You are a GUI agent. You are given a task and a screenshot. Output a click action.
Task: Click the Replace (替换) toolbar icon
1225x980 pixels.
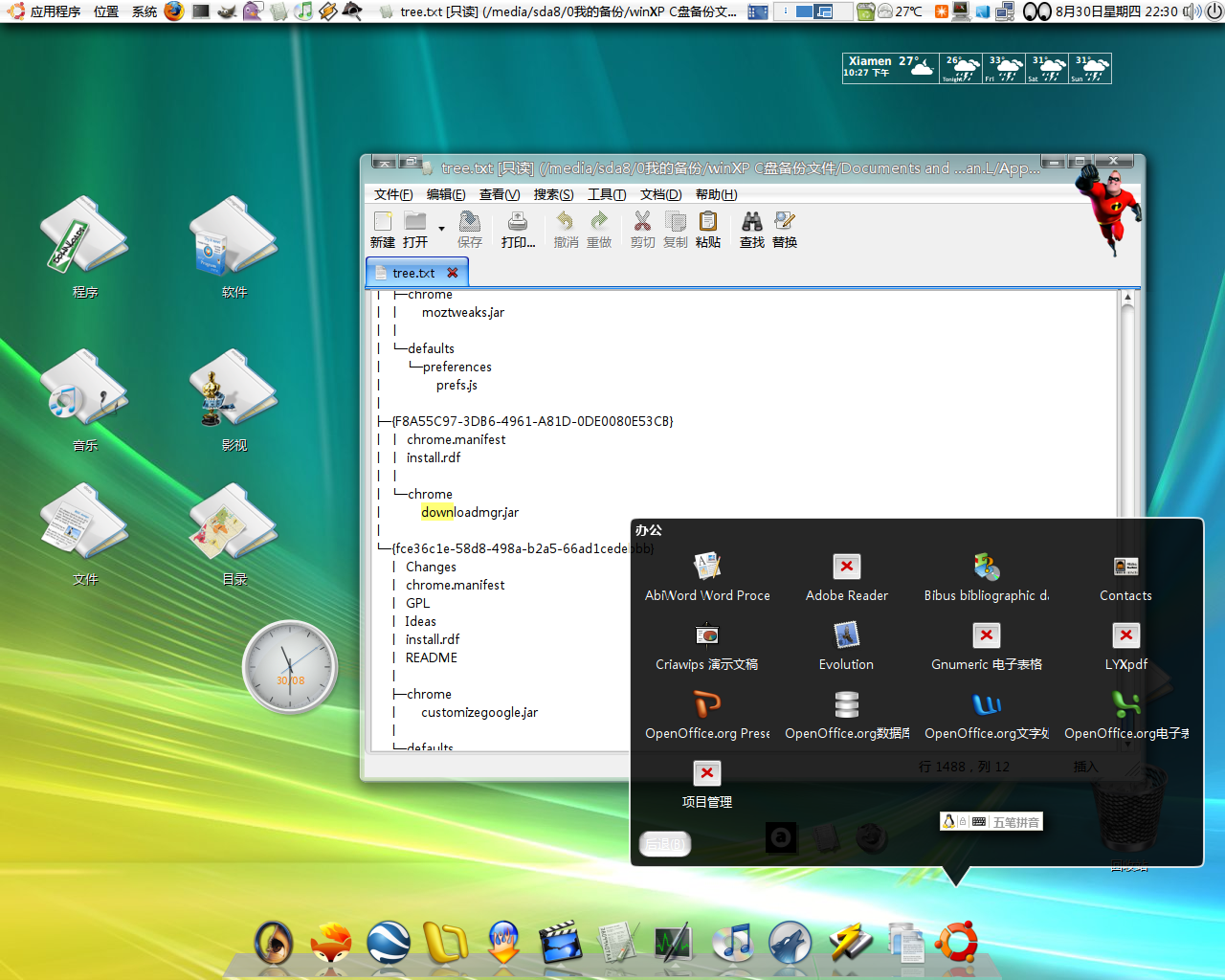tap(785, 230)
